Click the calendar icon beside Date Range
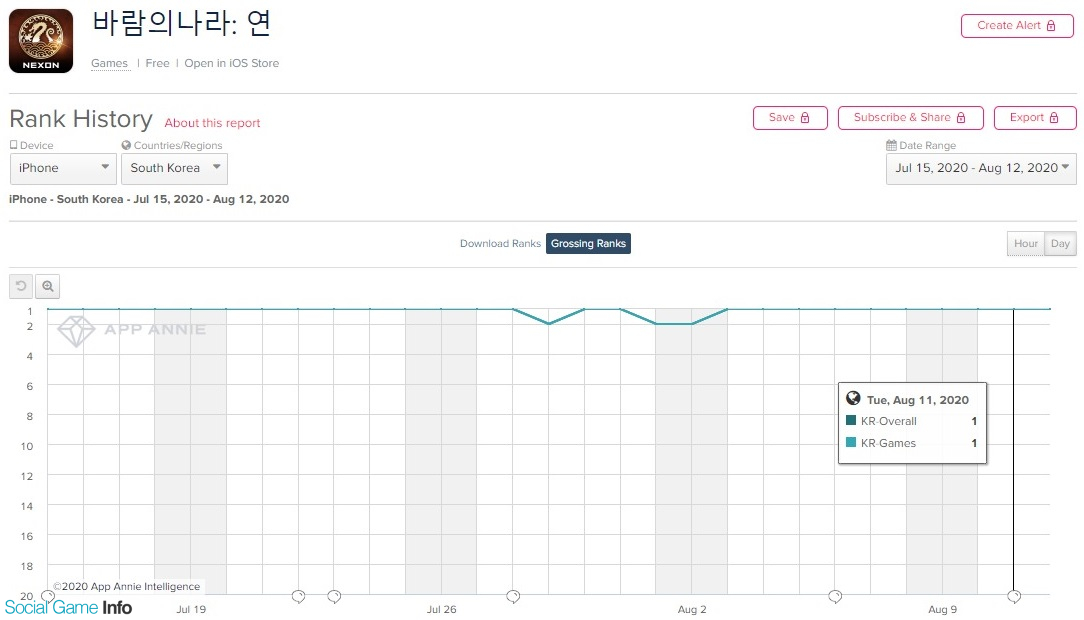This screenshot has height=620, width=1084. (891, 145)
